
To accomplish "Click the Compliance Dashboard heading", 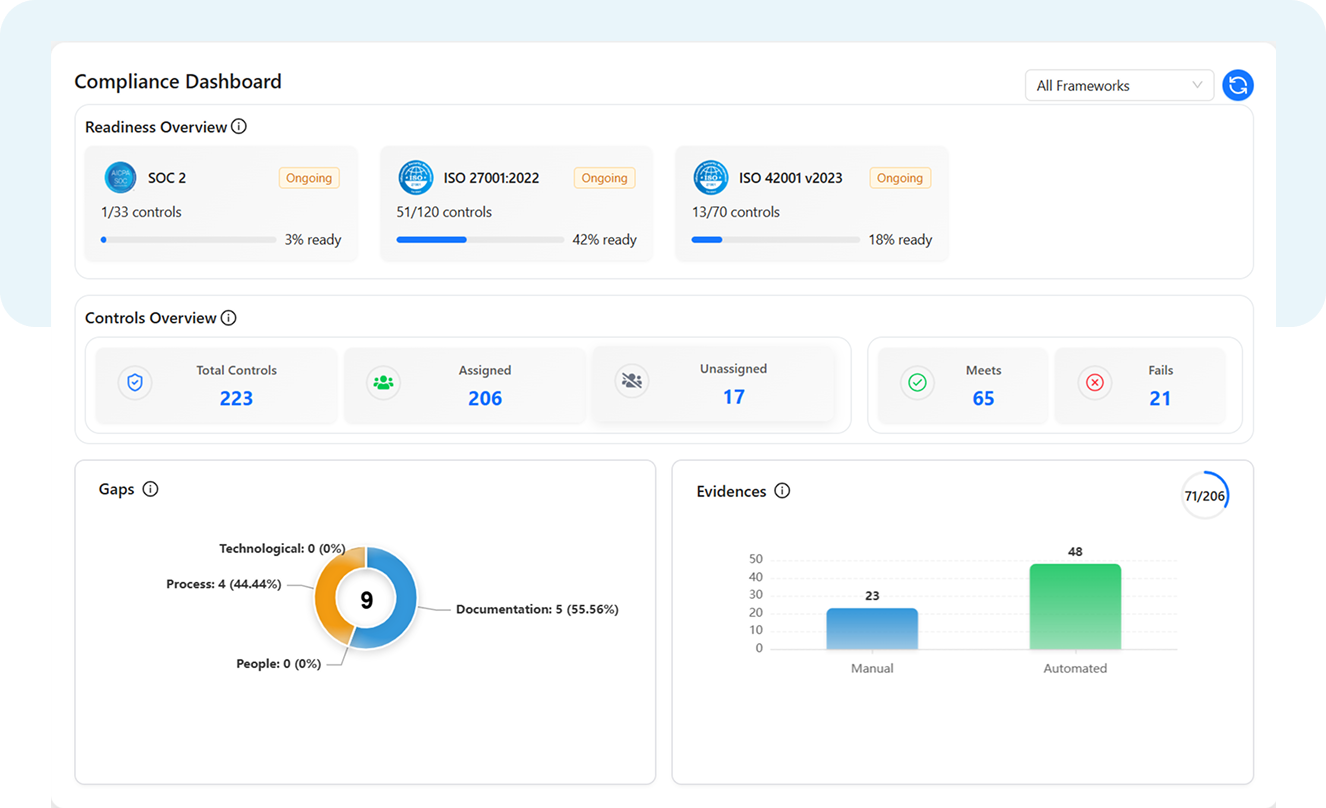I will tap(178, 82).
